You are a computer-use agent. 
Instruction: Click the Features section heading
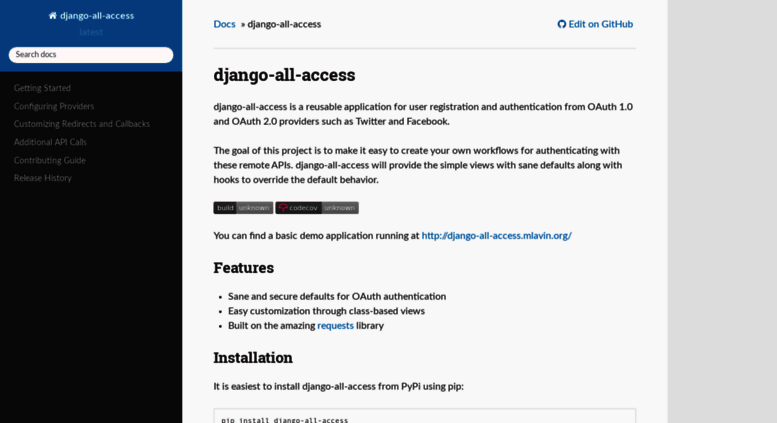[244, 268]
